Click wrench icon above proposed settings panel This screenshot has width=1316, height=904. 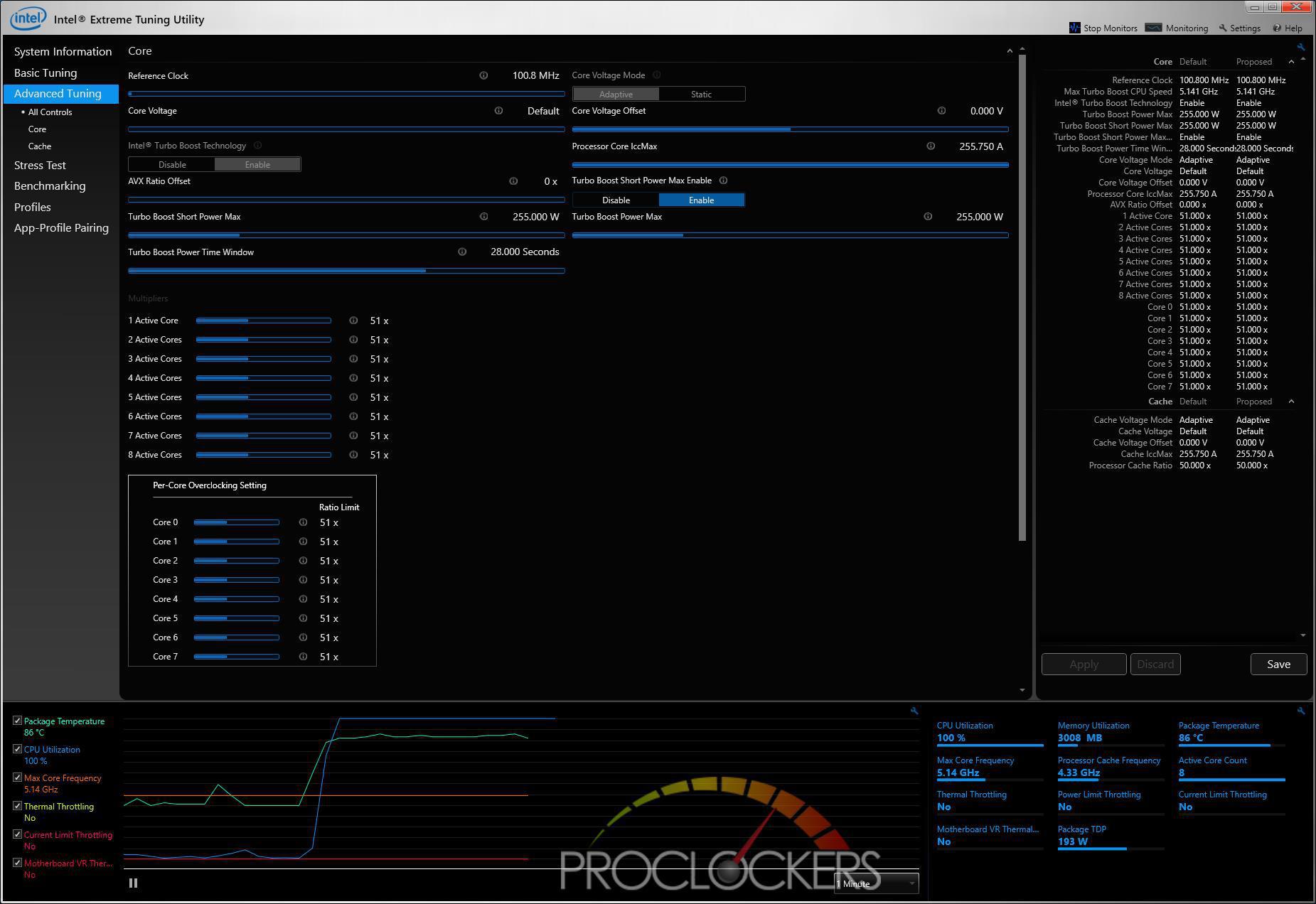pyautogui.click(x=1300, y=48)
